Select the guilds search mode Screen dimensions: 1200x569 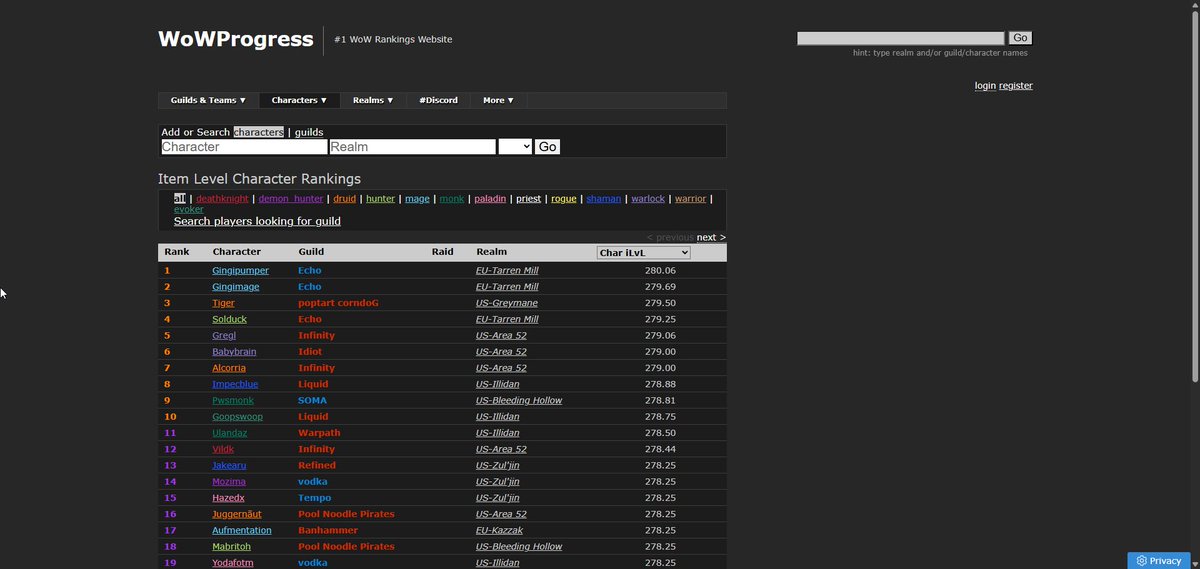click(x=309, y=132)
